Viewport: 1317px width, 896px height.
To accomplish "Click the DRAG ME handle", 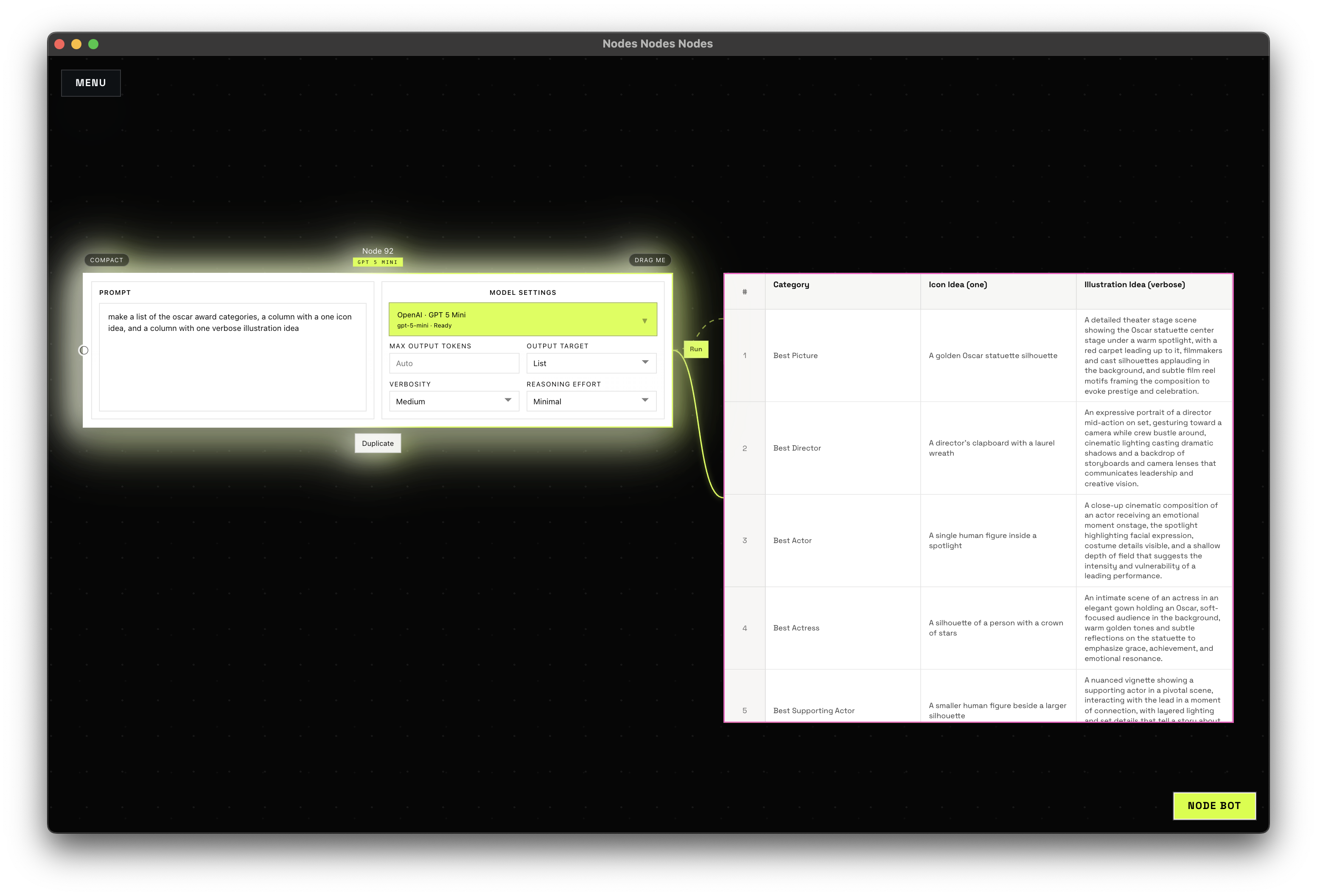I will (x=650, y=260).
